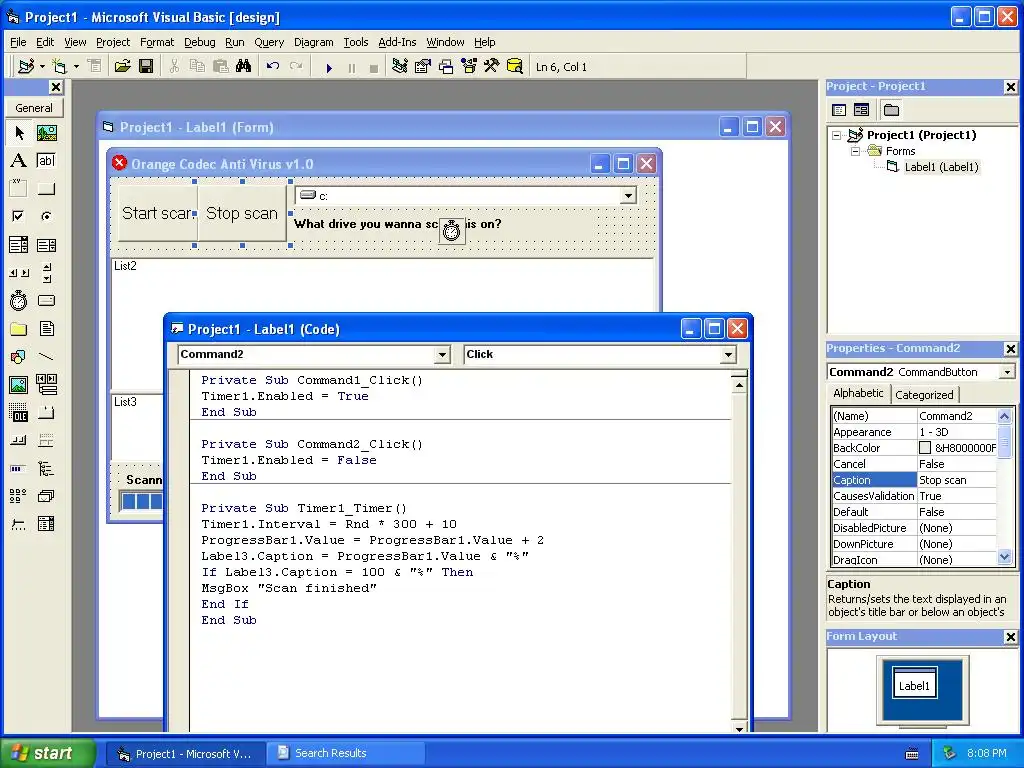The height and width of the screenshot is (768, 1024).
Task: Open the Diagram menu
Action: click(313, 42)
